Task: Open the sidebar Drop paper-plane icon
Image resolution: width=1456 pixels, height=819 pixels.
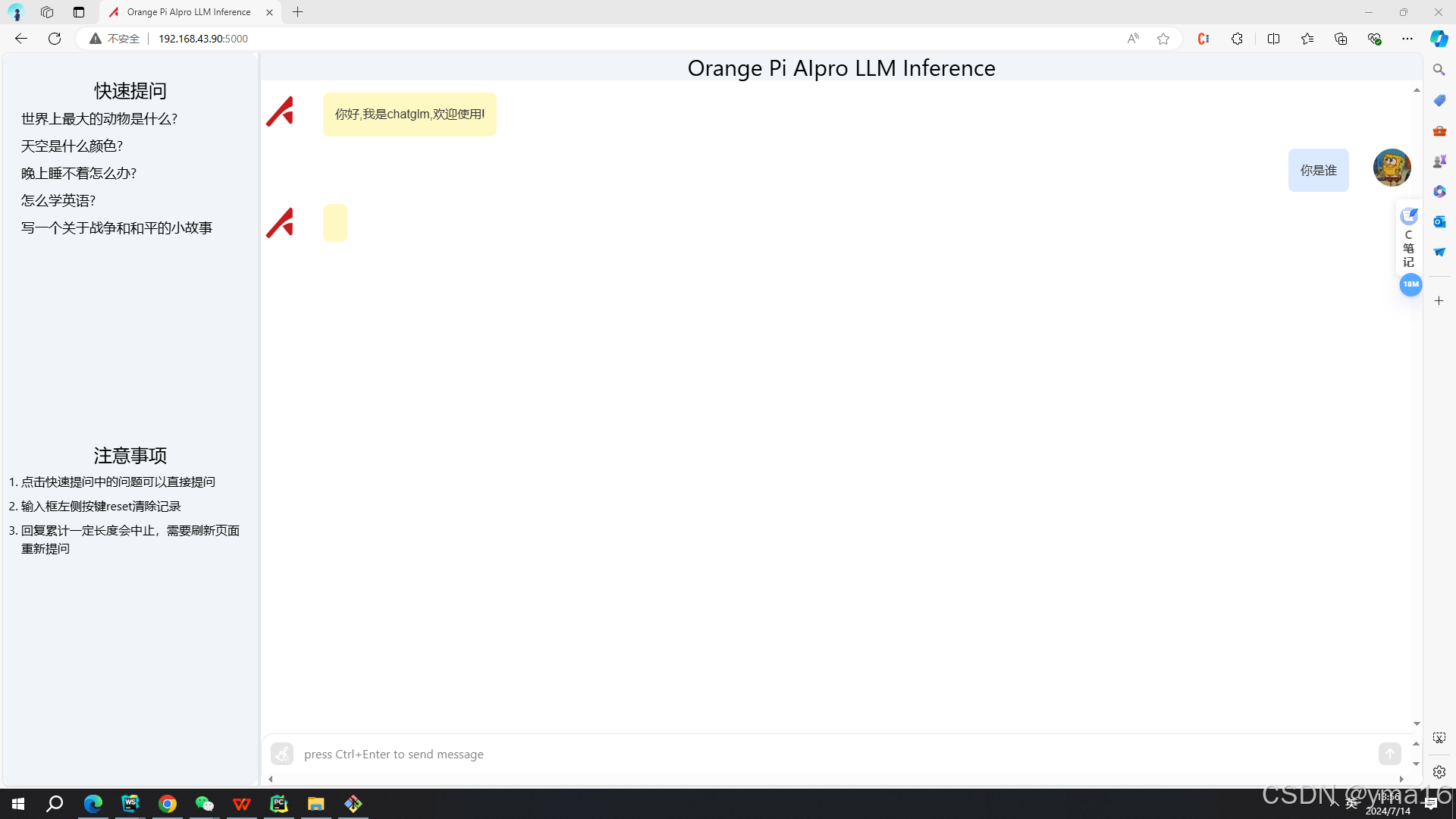Action: point(1439,252)
